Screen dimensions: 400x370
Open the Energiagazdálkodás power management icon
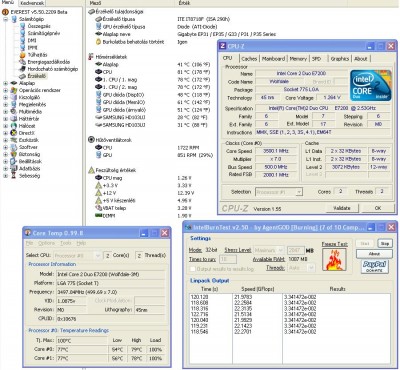point(22,62)
